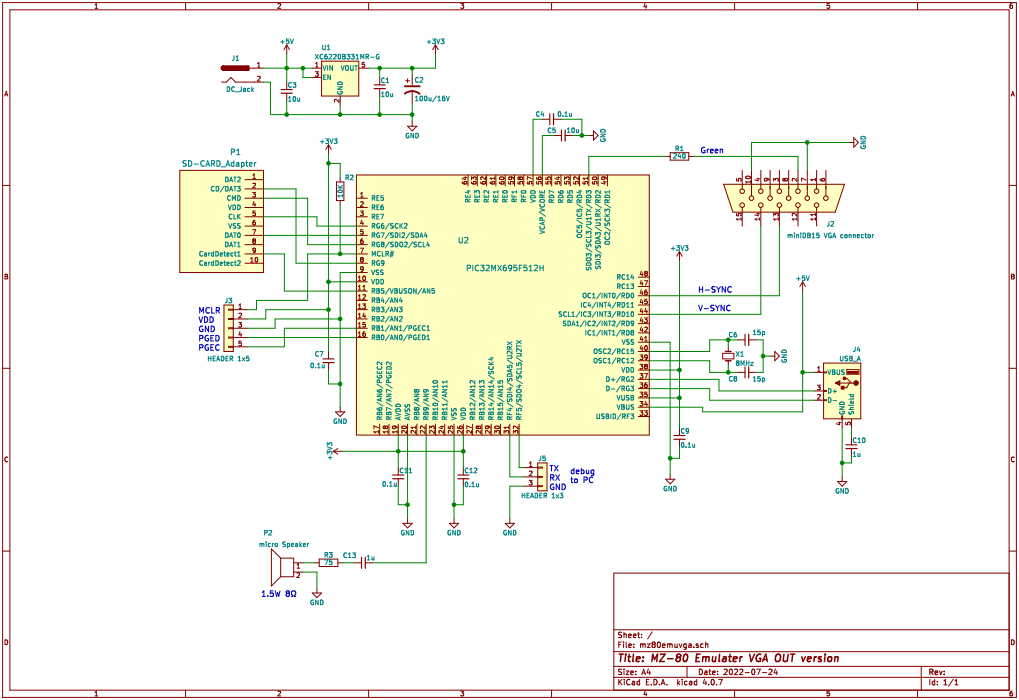This screenshot has width=1019, height=700.
Task: Click the 'miniDB15 VGA connector' label
Action: pos(831,235)
